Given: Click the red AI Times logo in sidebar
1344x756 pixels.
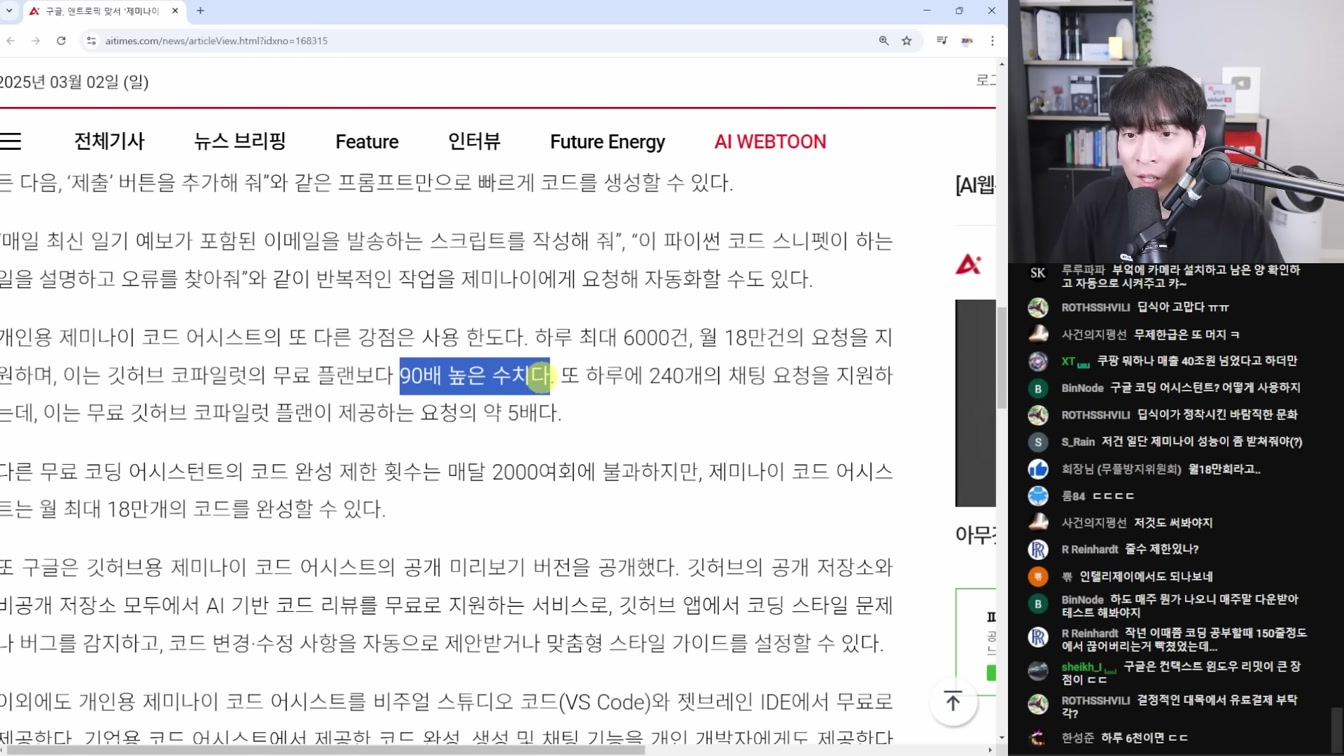Looking at the screenshot, I should 968,264.
